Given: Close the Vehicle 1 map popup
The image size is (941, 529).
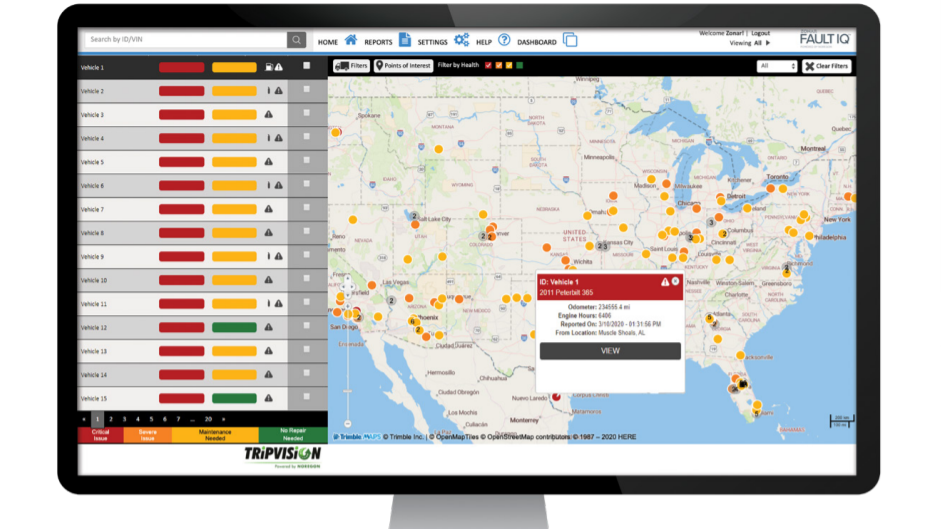Looking at the screenshot, I should click(675, 282).
